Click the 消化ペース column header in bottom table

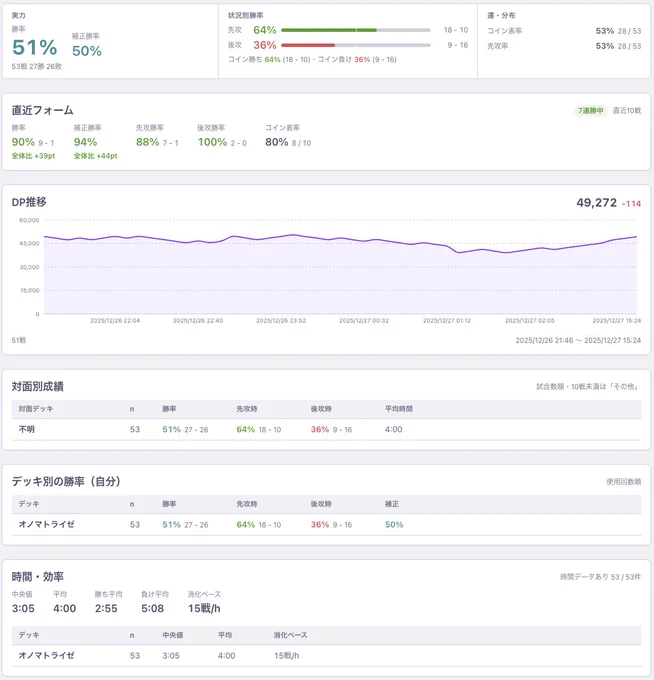coord(291,635)
